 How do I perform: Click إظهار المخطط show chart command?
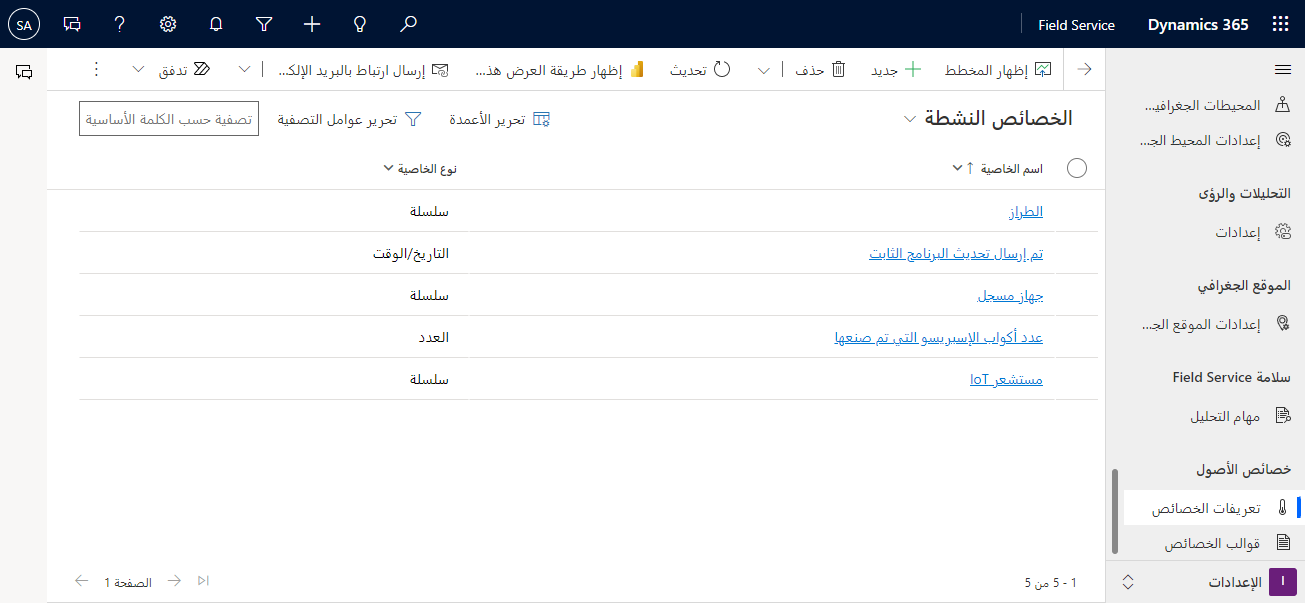[x=999, y=70]
